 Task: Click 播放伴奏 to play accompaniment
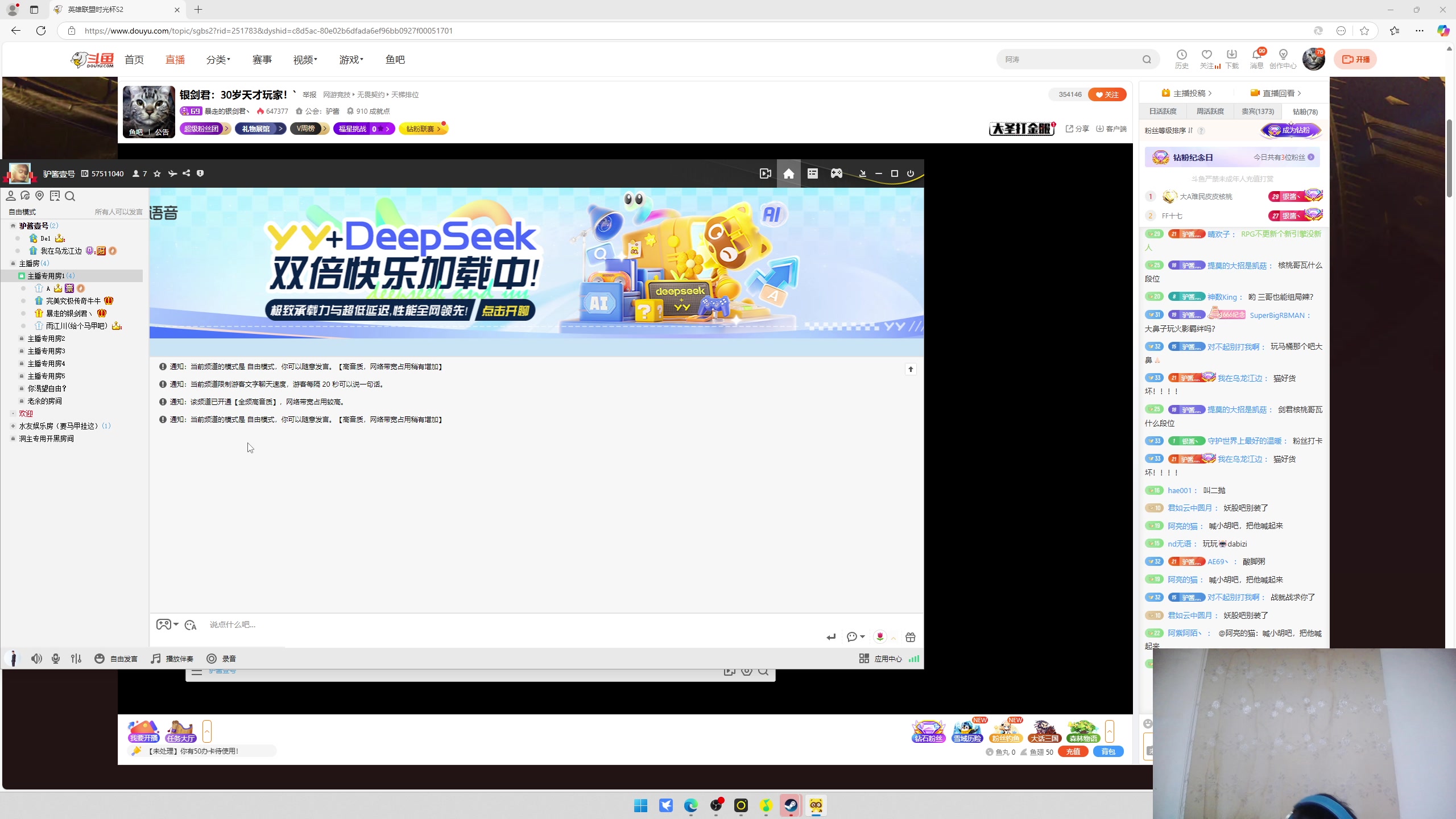[172, 659]
